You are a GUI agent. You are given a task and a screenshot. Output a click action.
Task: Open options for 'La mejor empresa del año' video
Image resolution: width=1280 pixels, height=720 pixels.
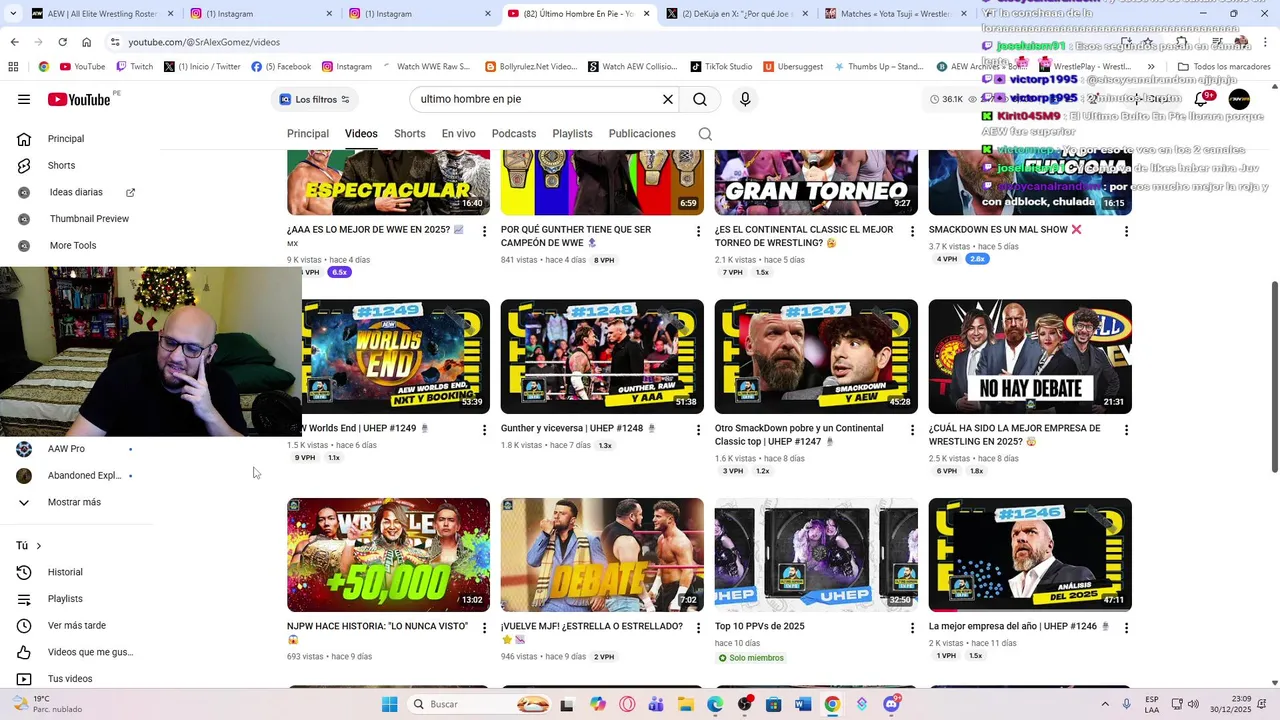pos(1126,628)
